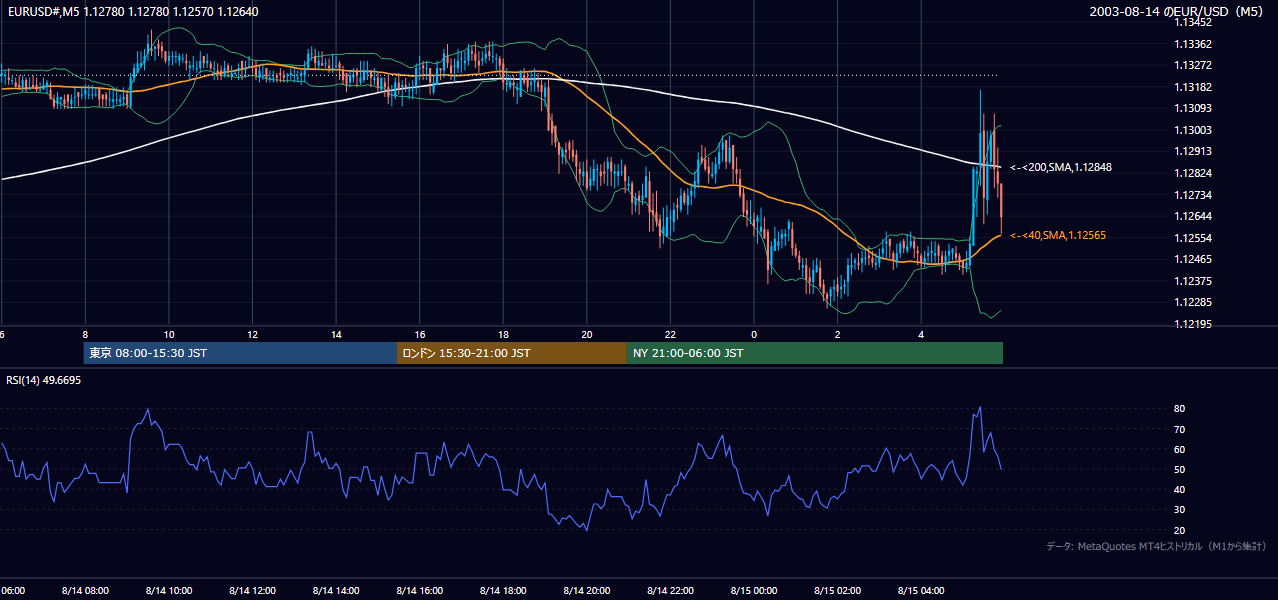Click price axis label 1.12644
The width and height of the screenshot is (1278, 600).
1193,216
